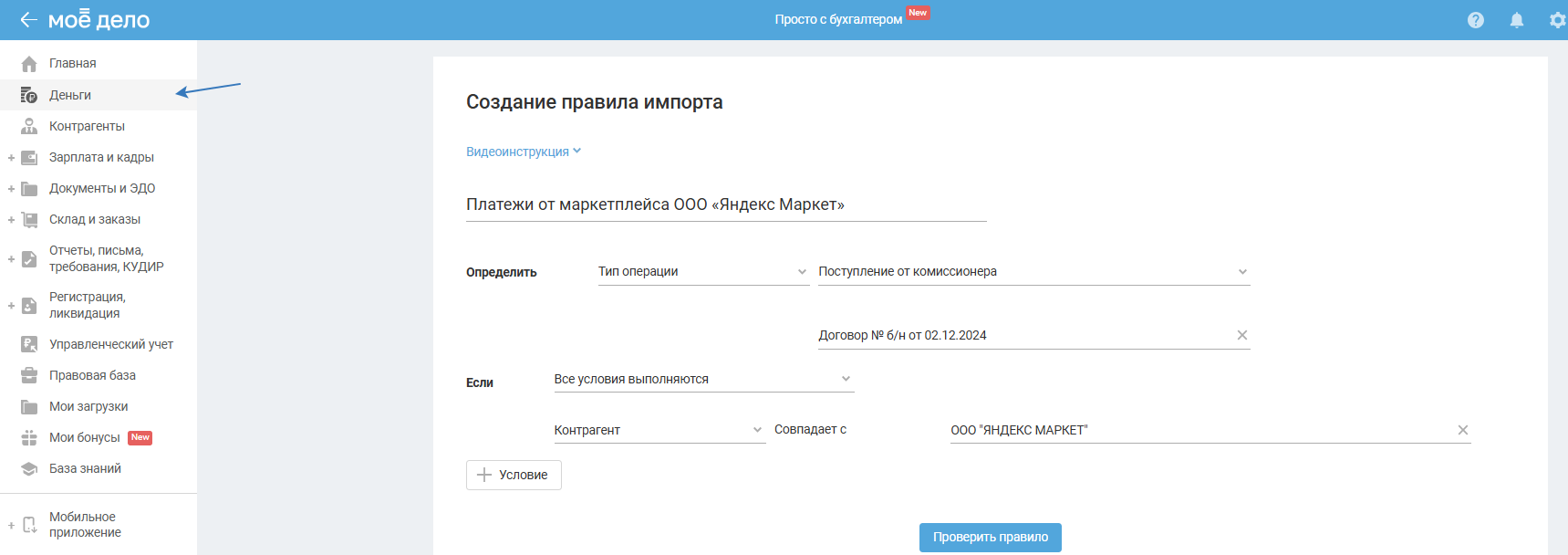
Task: Open Мои загрузки menu item
Action: point(88,406)
